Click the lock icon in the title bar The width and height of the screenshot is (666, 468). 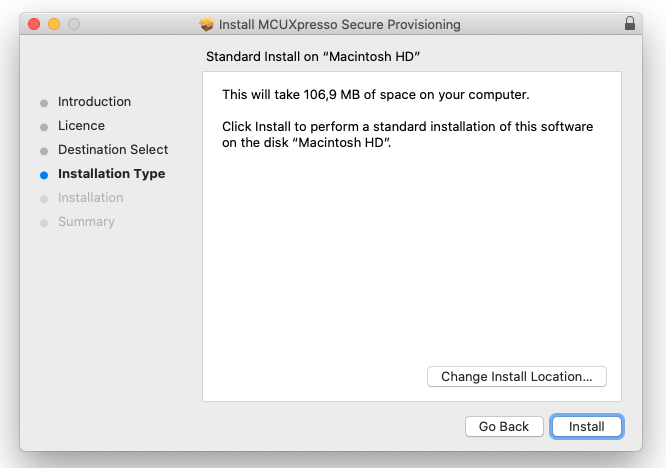[629, 23]
